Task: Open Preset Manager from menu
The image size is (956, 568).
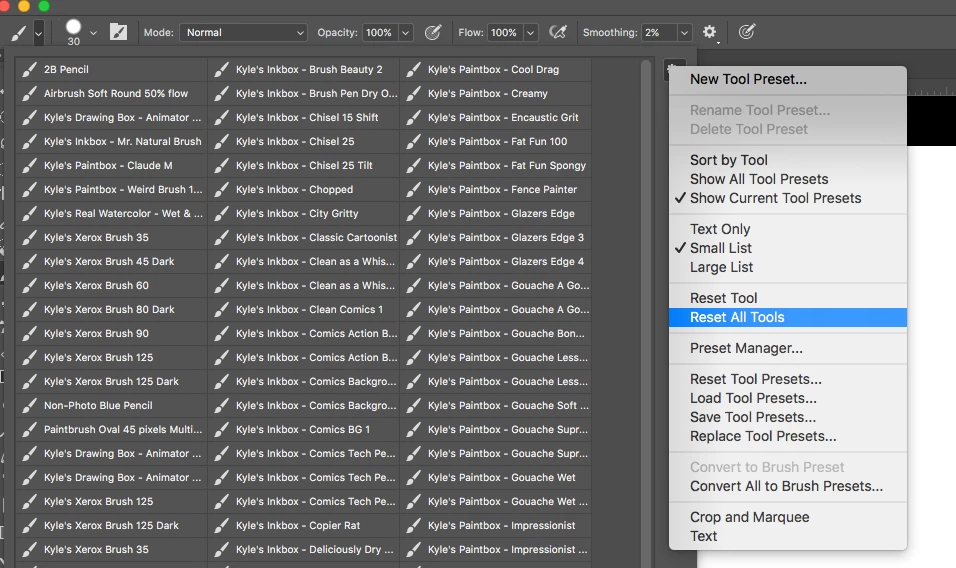Action: pyautogui.click(x=788, y=349)
